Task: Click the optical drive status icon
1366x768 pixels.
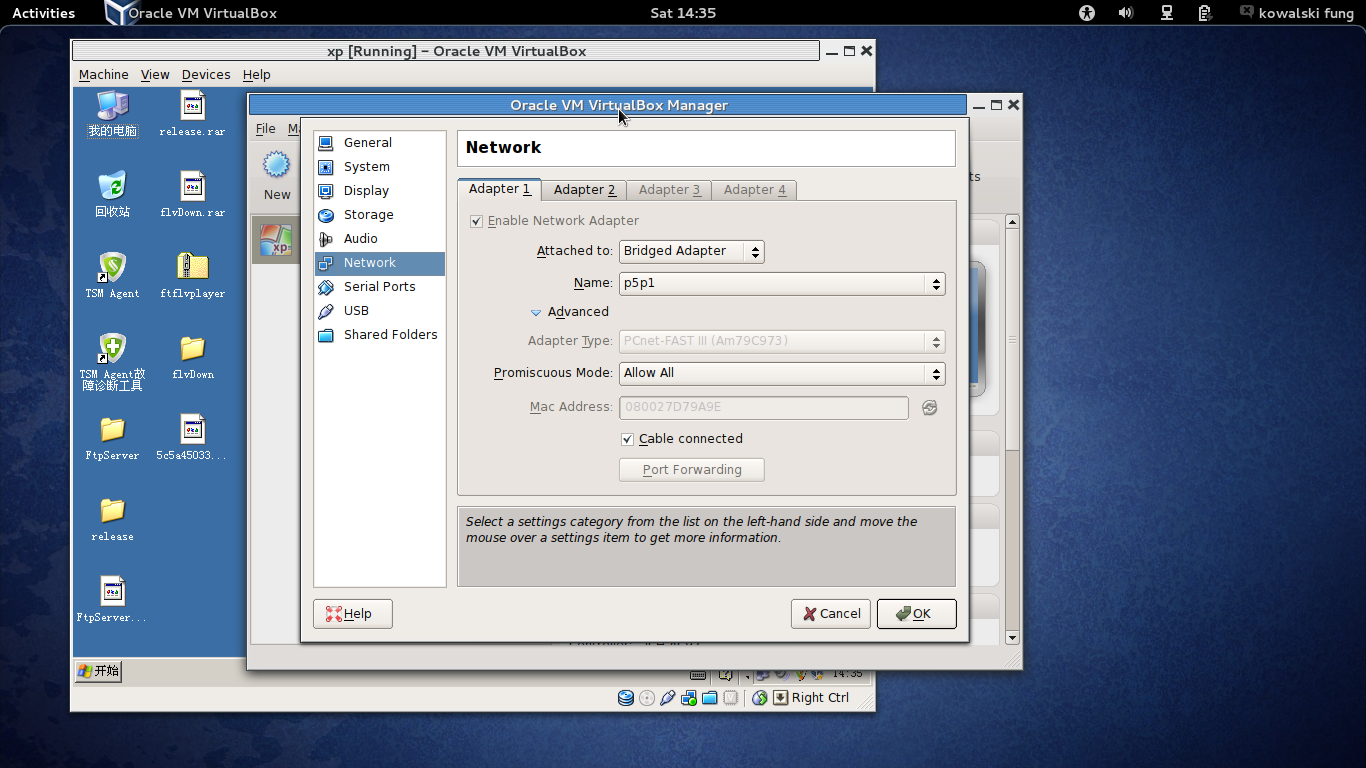Action: click(647, 698)
